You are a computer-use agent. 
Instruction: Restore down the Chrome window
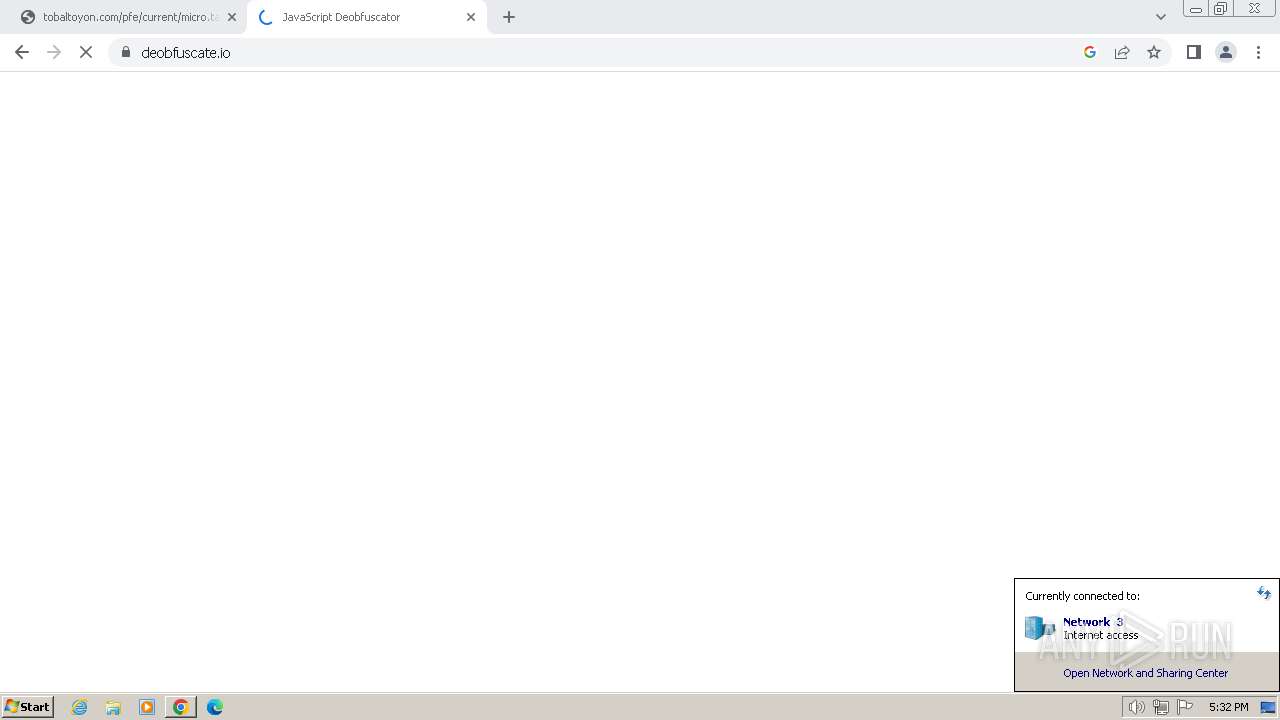[x=1220, y=9]
